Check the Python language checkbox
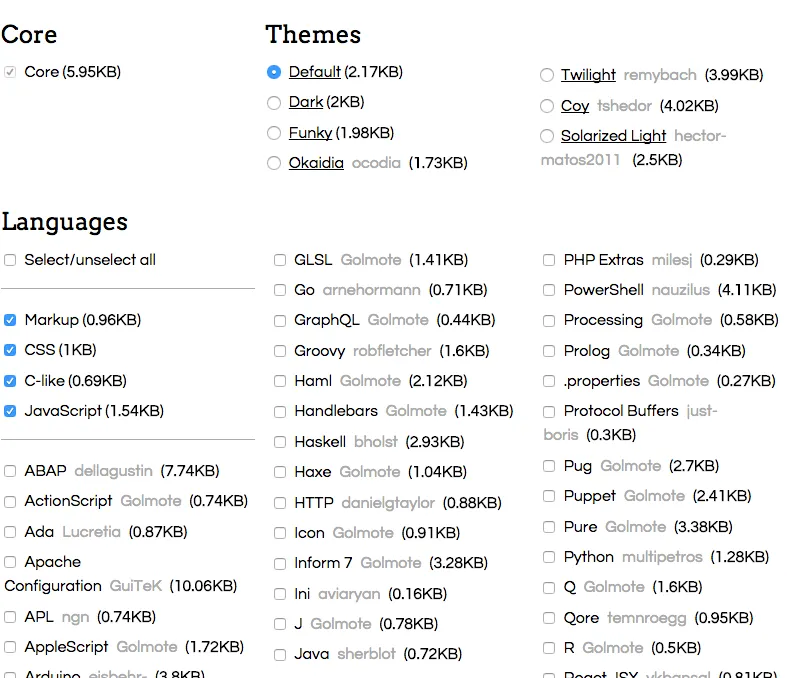Image resolution: width=787 pixels, height=678 pixels. click(549, 557)
